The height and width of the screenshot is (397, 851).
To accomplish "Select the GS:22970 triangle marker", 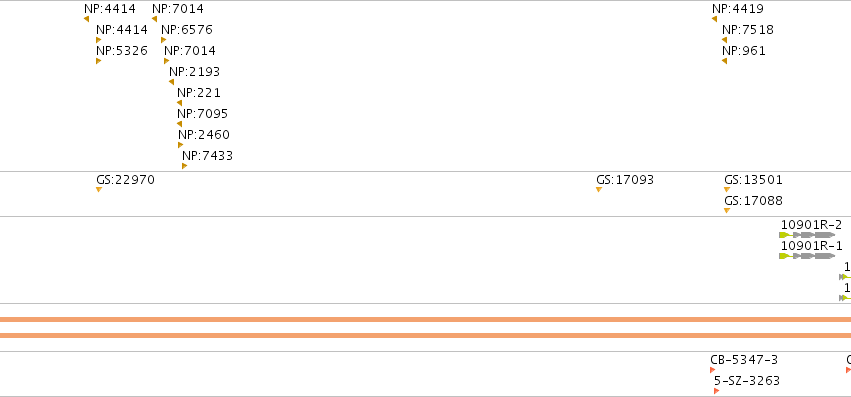I will point(99,190).
